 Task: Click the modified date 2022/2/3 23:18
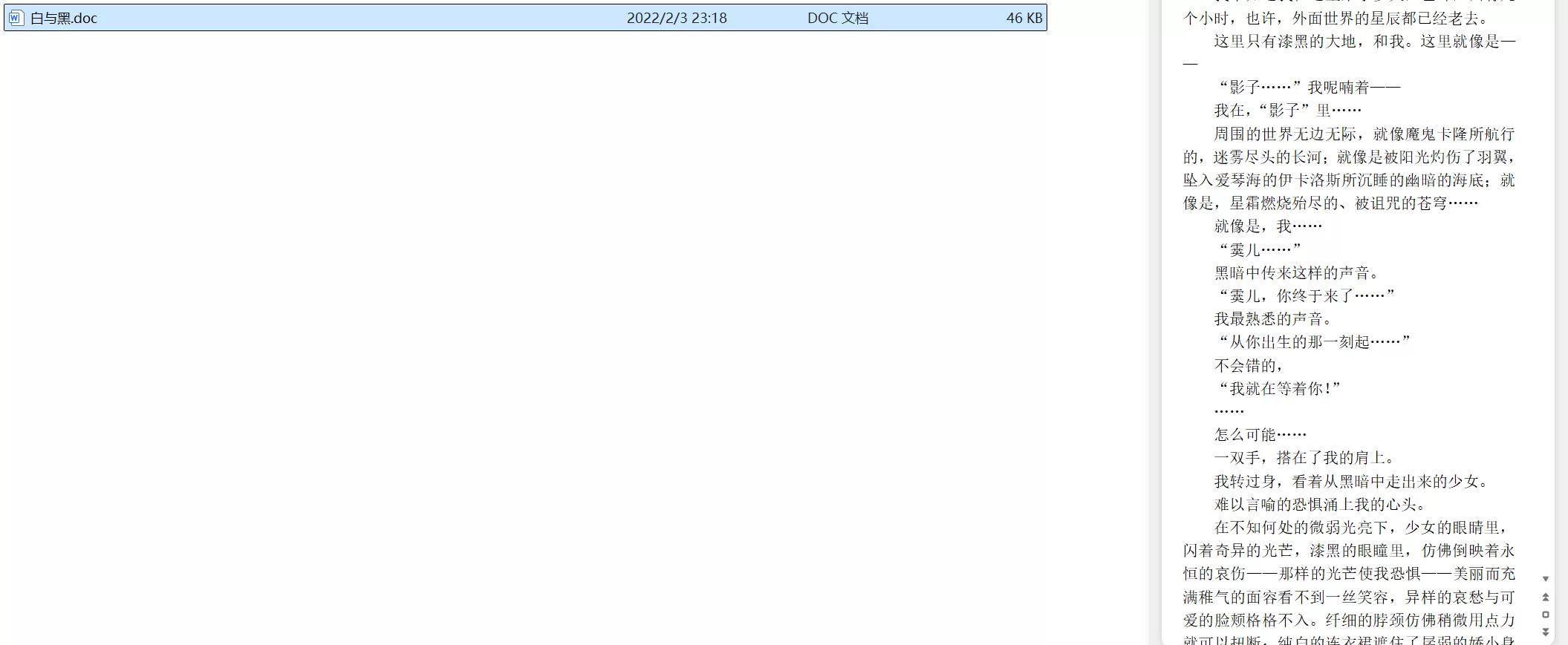coord(677,18)
